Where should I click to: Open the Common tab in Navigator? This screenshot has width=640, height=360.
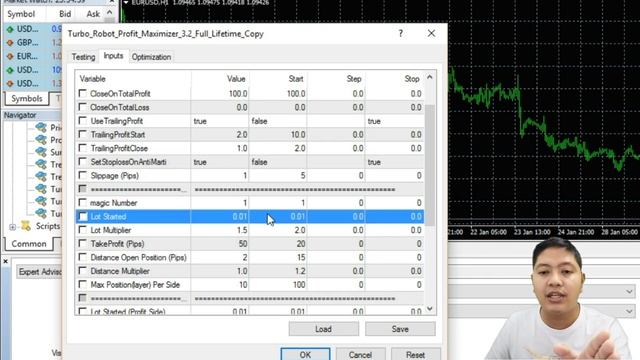29,244
